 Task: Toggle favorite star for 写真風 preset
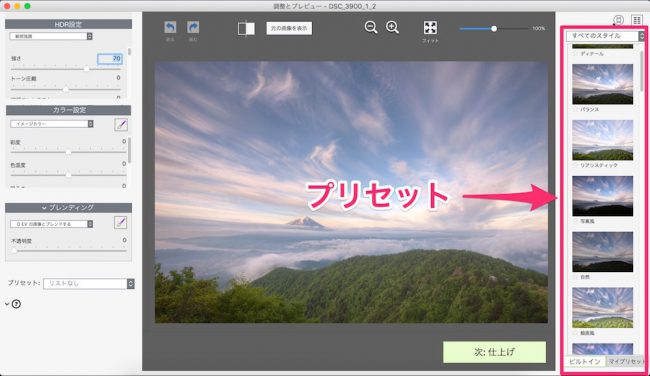575,221
